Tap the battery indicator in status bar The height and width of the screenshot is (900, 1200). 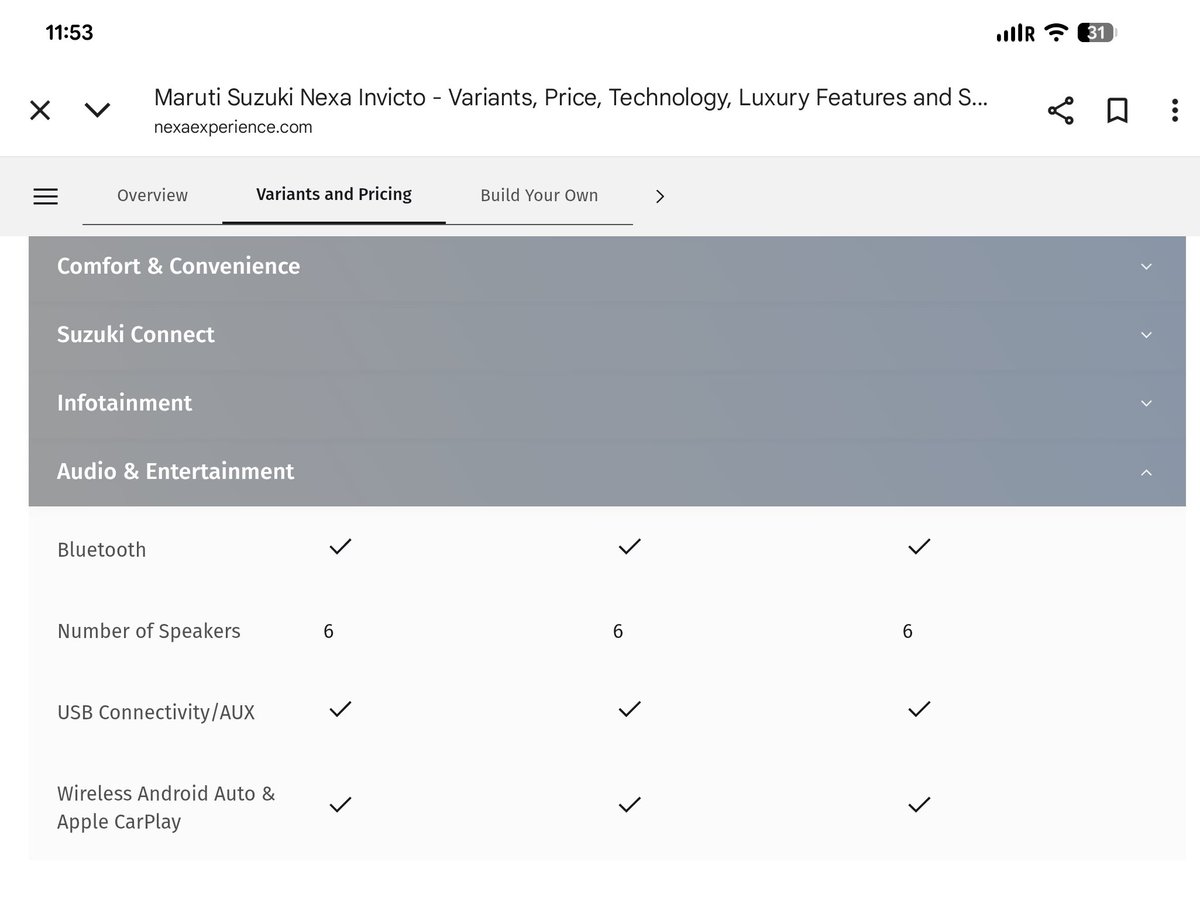[x=1097, y=33]
